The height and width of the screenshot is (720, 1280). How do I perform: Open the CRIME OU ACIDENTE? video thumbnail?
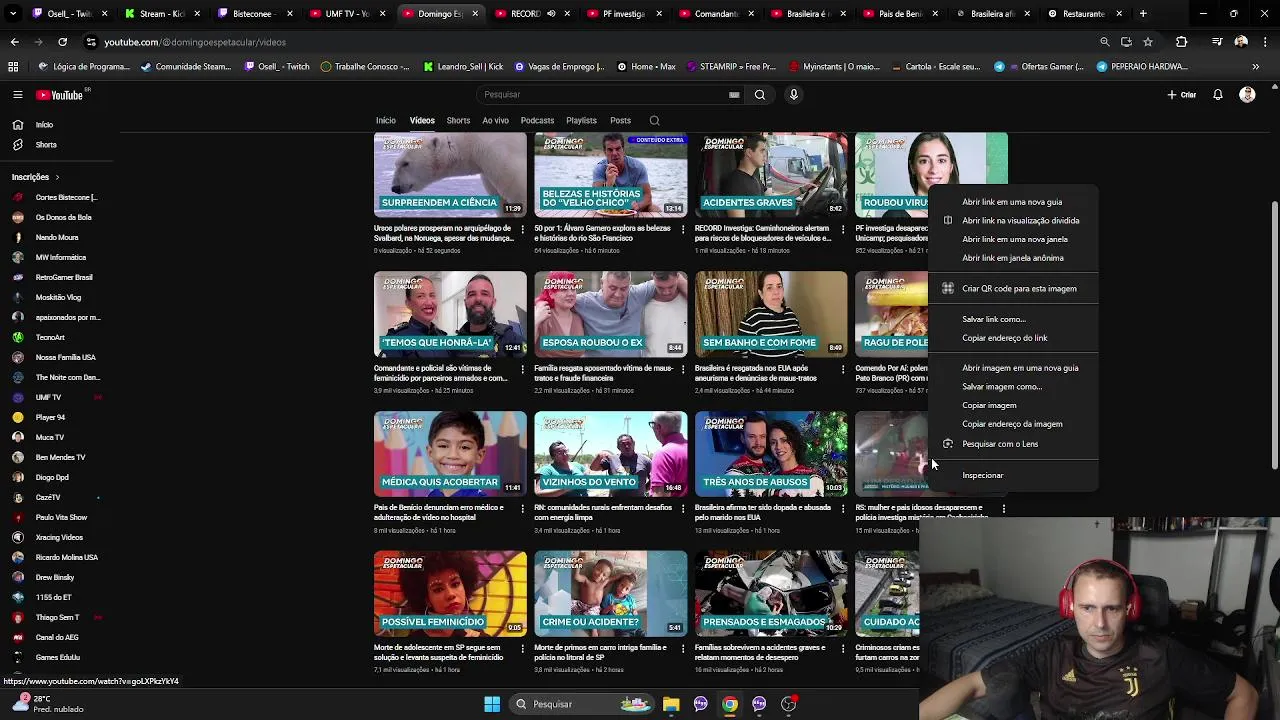tap(611, 594)
